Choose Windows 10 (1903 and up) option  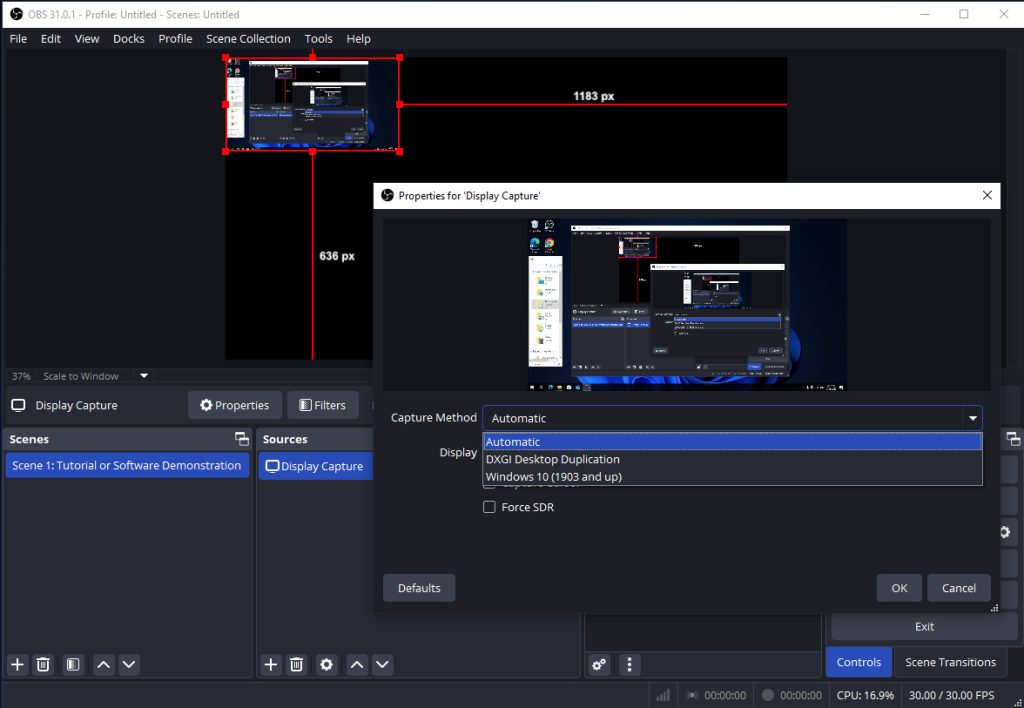point(732,477)
